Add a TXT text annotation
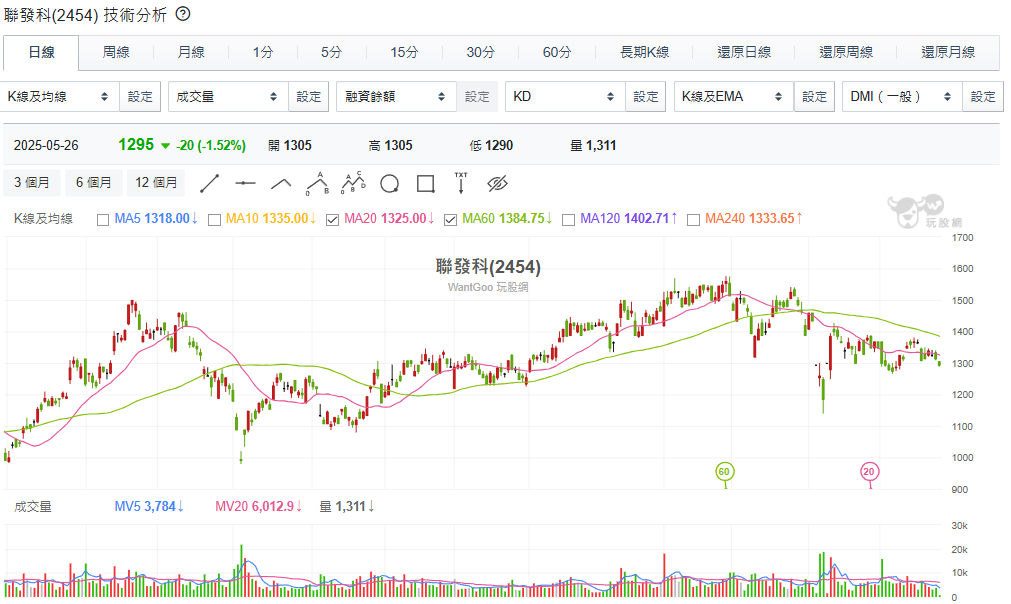Image resolution: width=1011 pixels, height=604 pixels. click(x=461, y=182)
